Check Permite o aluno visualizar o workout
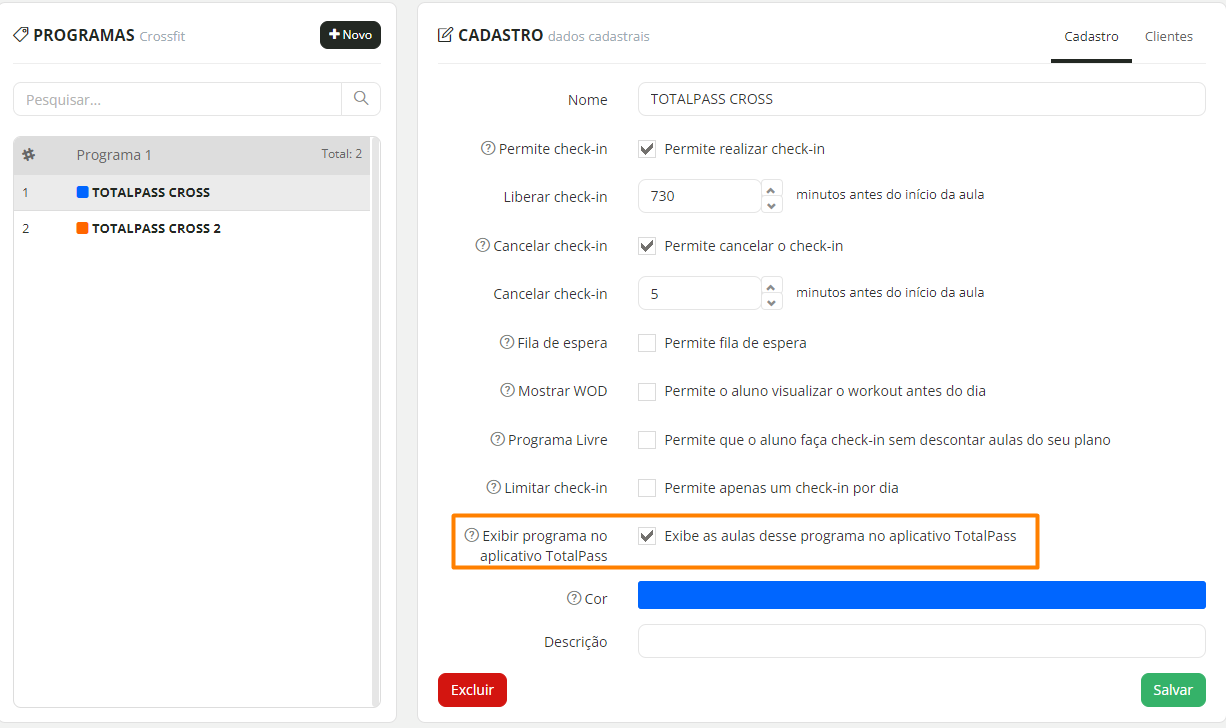This screenshot has width=1226, height=728. click(x=647, y=391)
